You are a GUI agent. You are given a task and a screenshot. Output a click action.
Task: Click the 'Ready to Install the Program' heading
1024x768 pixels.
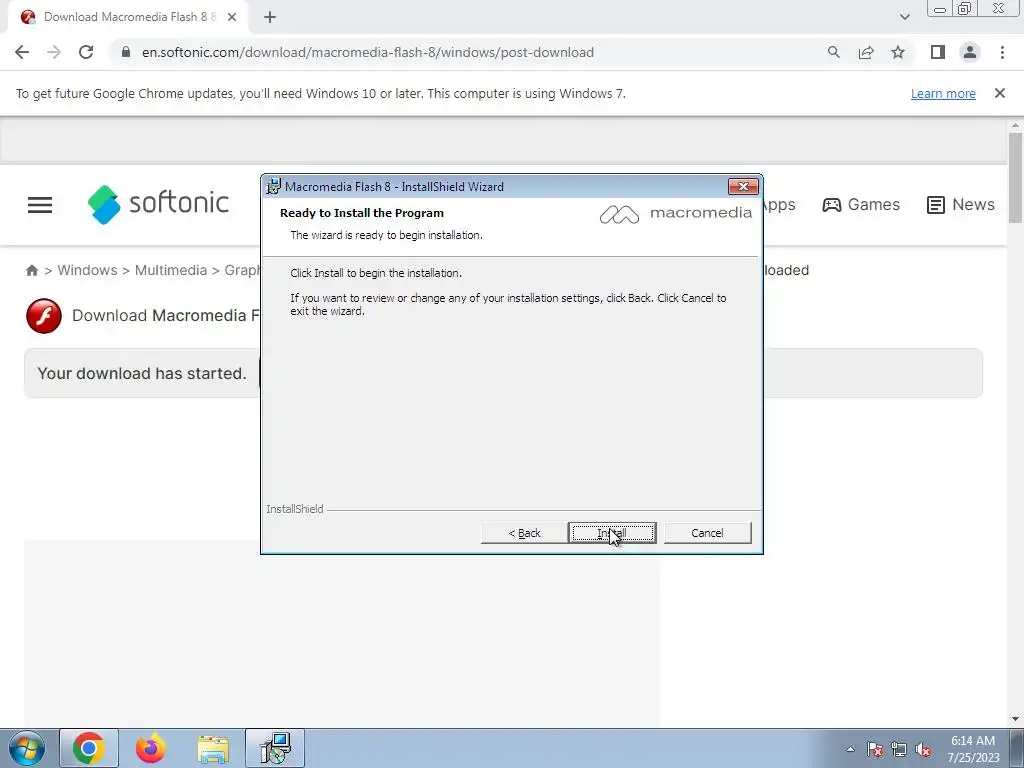tap(362, 213)
